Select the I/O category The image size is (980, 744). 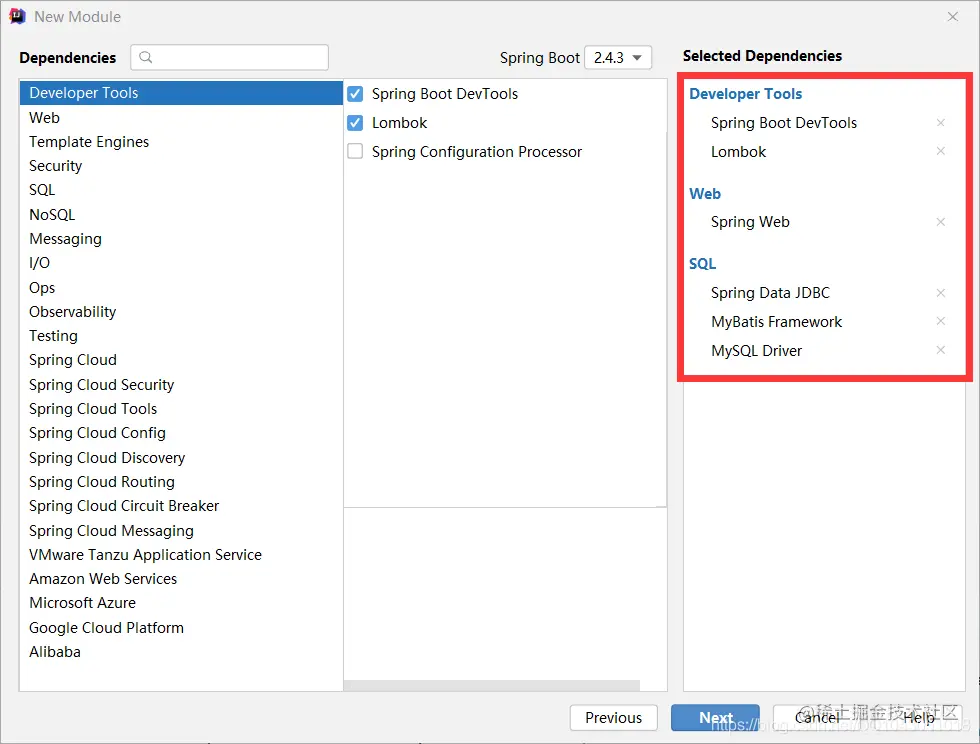click(181, 263)
